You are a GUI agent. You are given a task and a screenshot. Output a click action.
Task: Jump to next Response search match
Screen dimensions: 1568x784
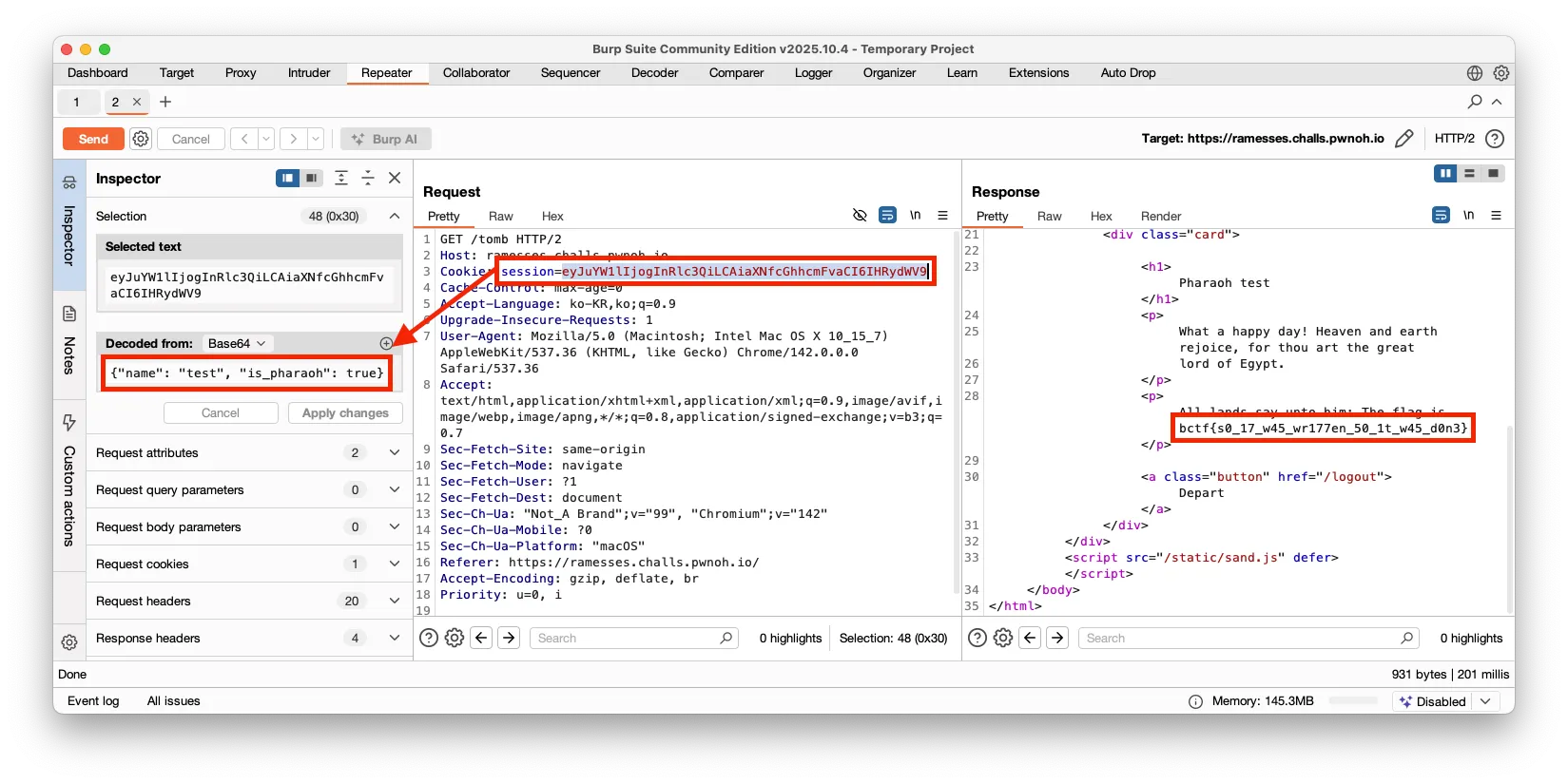(1057, 638)
